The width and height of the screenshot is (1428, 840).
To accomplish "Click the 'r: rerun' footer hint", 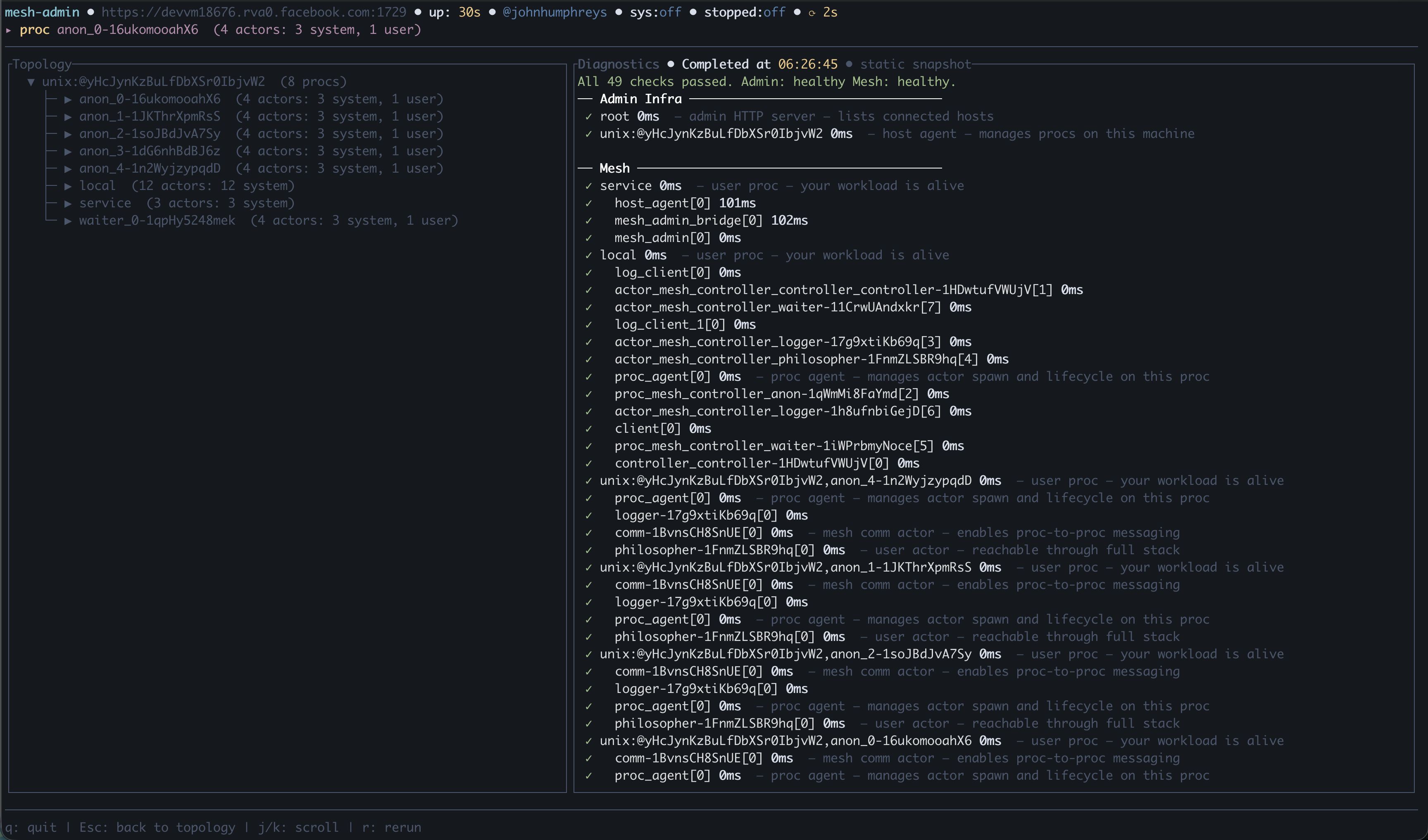I will (x=391, y=827).
